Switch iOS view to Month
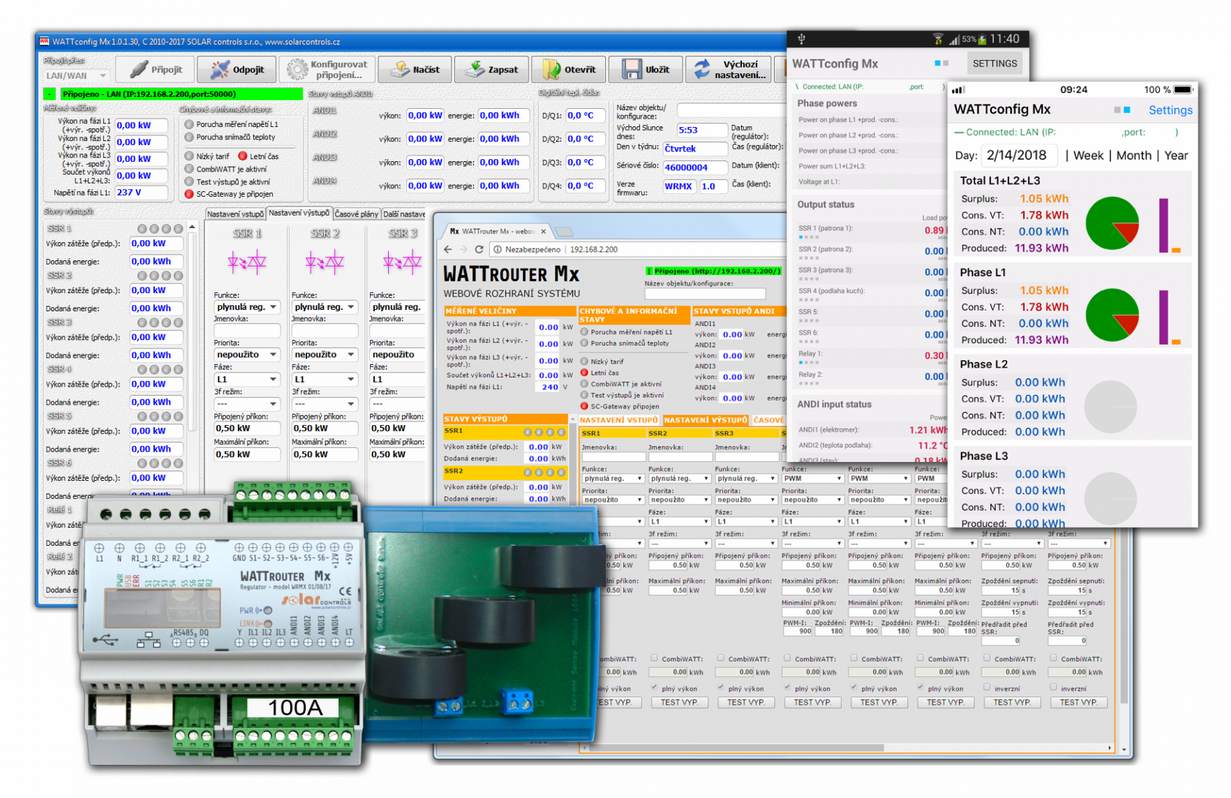1231x798 pixels. (x=1134, y=155)
